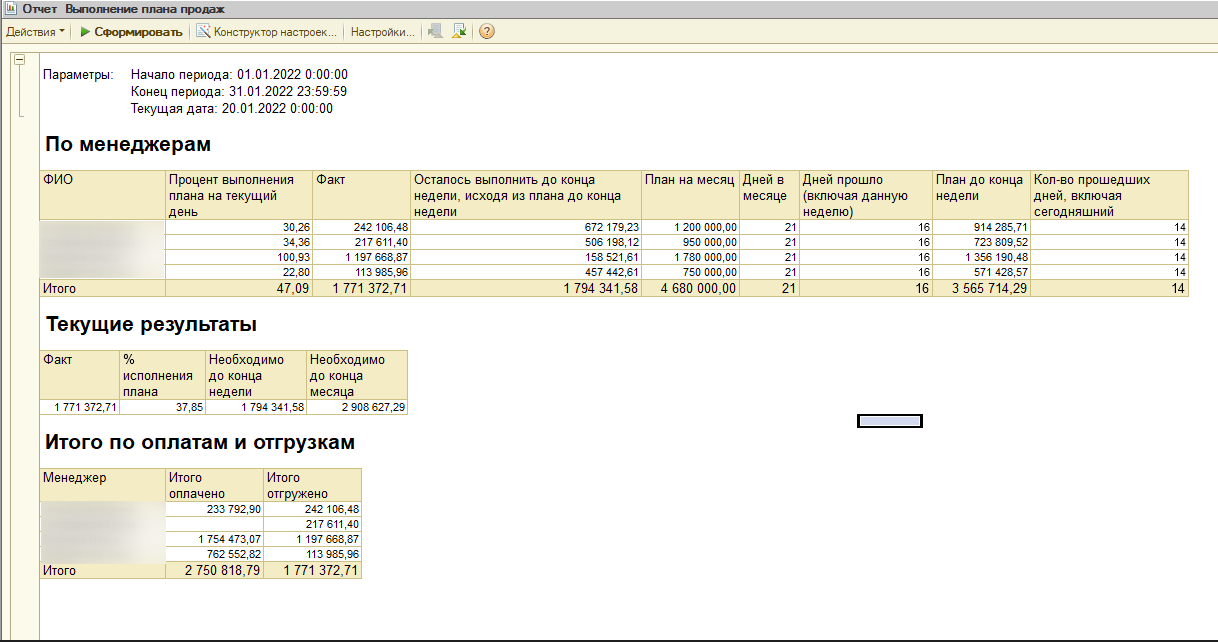Click the 1 754 473,07 paid amount cell

[x=213, y=540]
